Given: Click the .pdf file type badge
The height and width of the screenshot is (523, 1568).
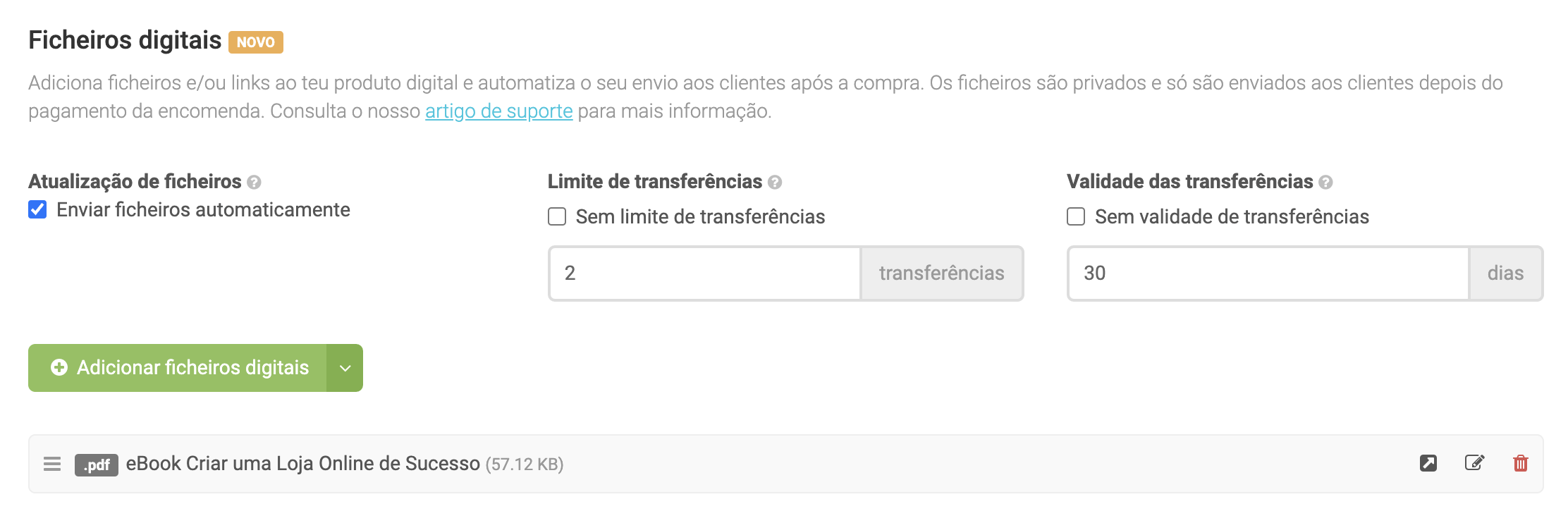Looking at the screenshot, I should pos(97,464).
